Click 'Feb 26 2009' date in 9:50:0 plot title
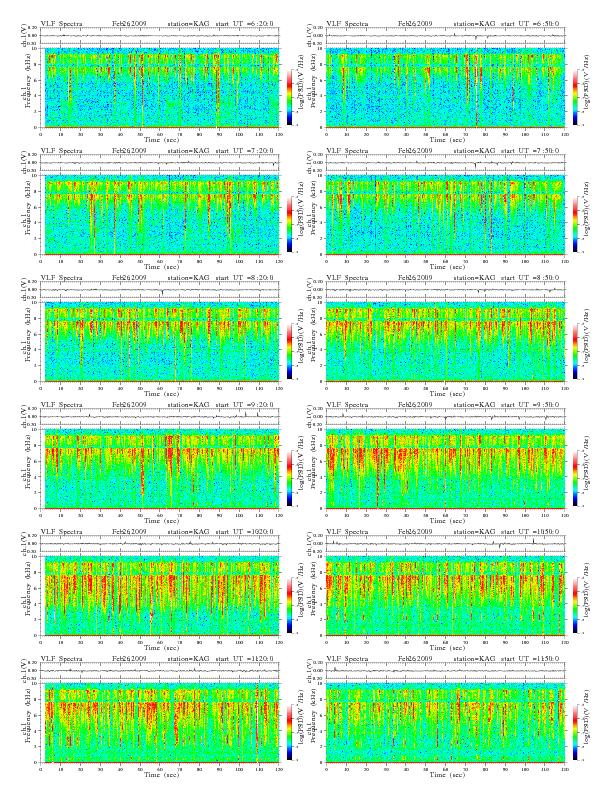612x792 pixels. click(x=415, y=405)
